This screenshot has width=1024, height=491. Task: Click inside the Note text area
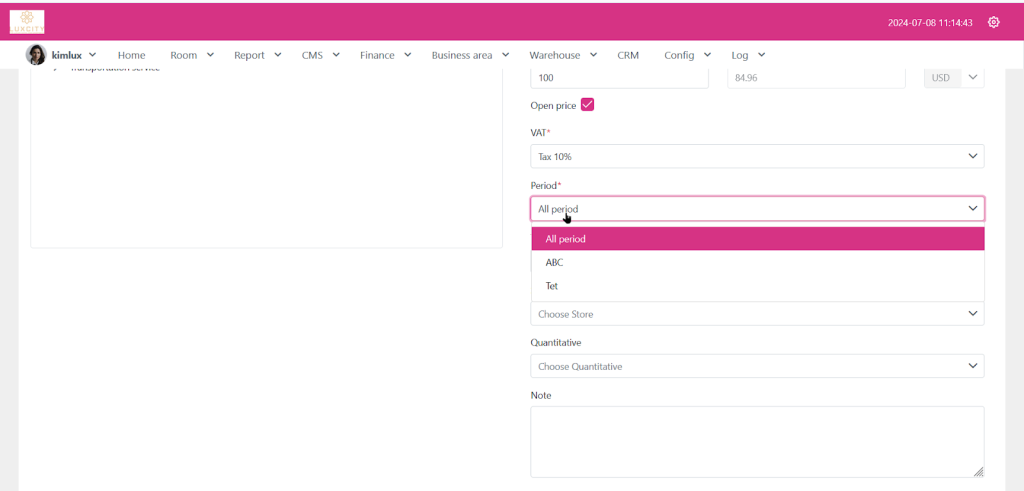[756, 441]
